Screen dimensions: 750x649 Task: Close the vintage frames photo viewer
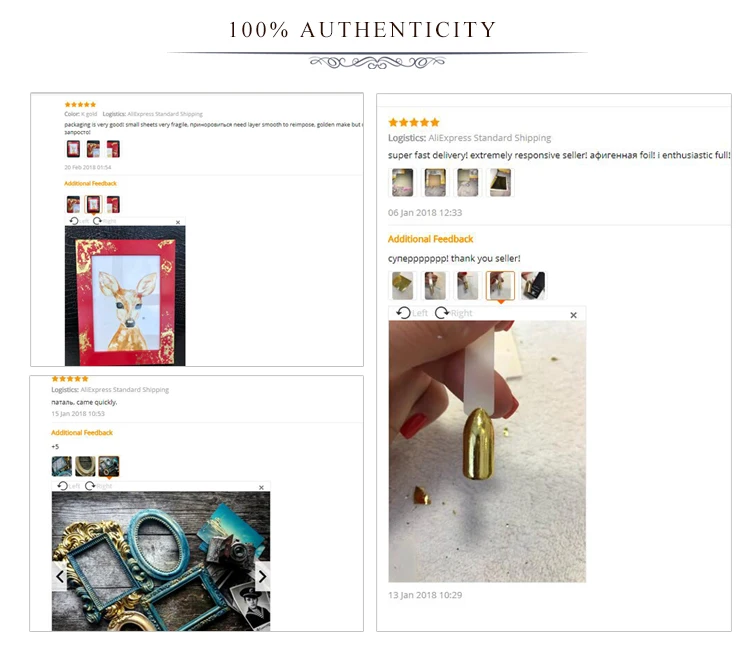click(261, 487)
